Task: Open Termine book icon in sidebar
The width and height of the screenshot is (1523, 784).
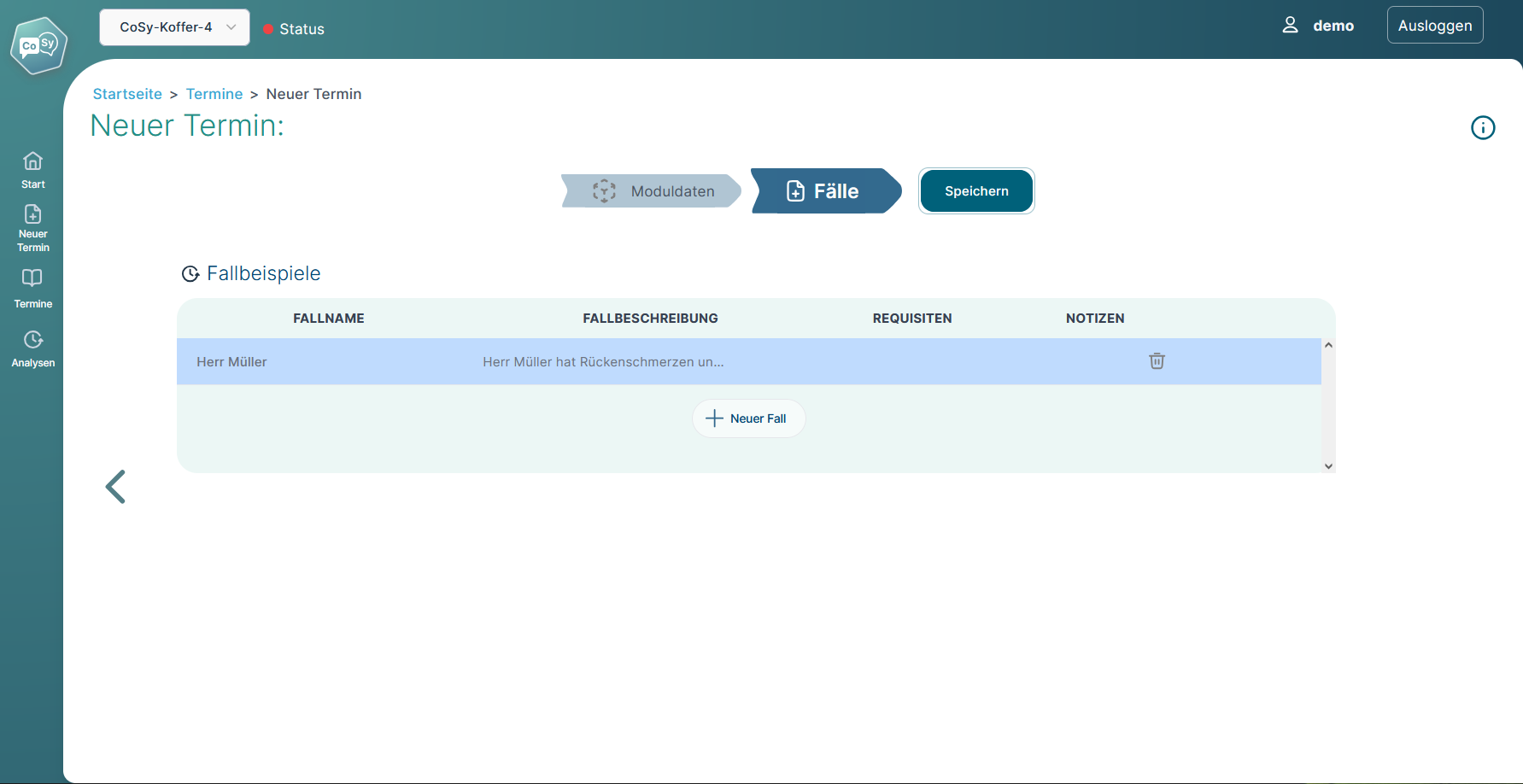Action: pos(32,278)
